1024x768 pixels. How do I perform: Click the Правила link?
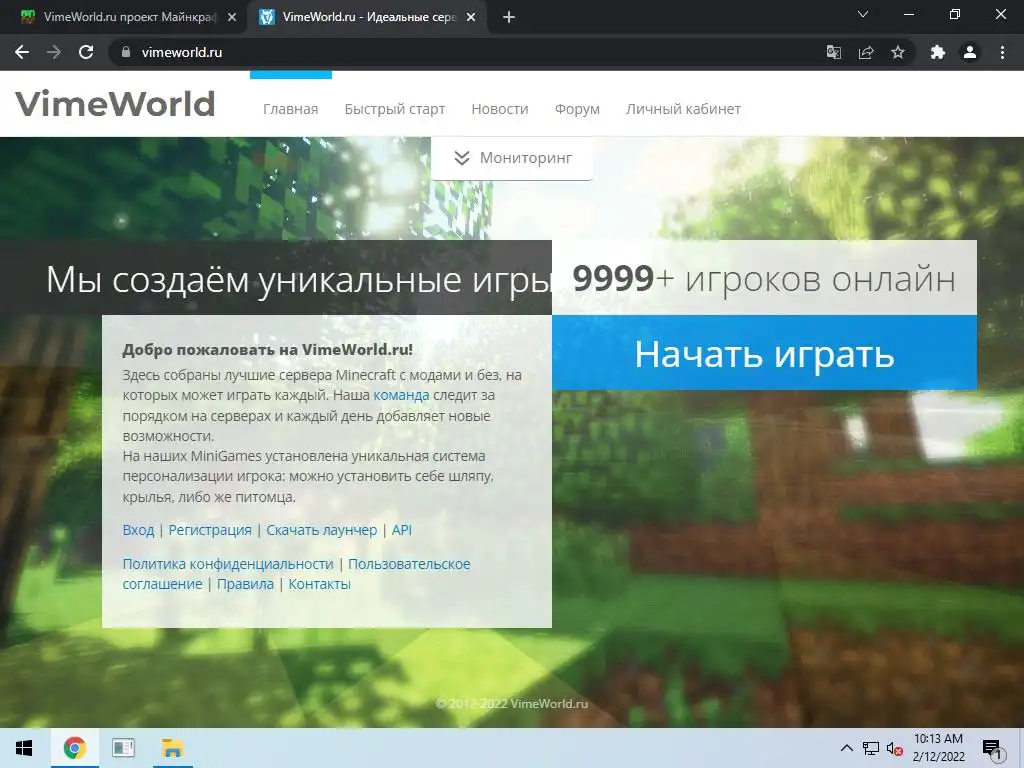[245, 584]
